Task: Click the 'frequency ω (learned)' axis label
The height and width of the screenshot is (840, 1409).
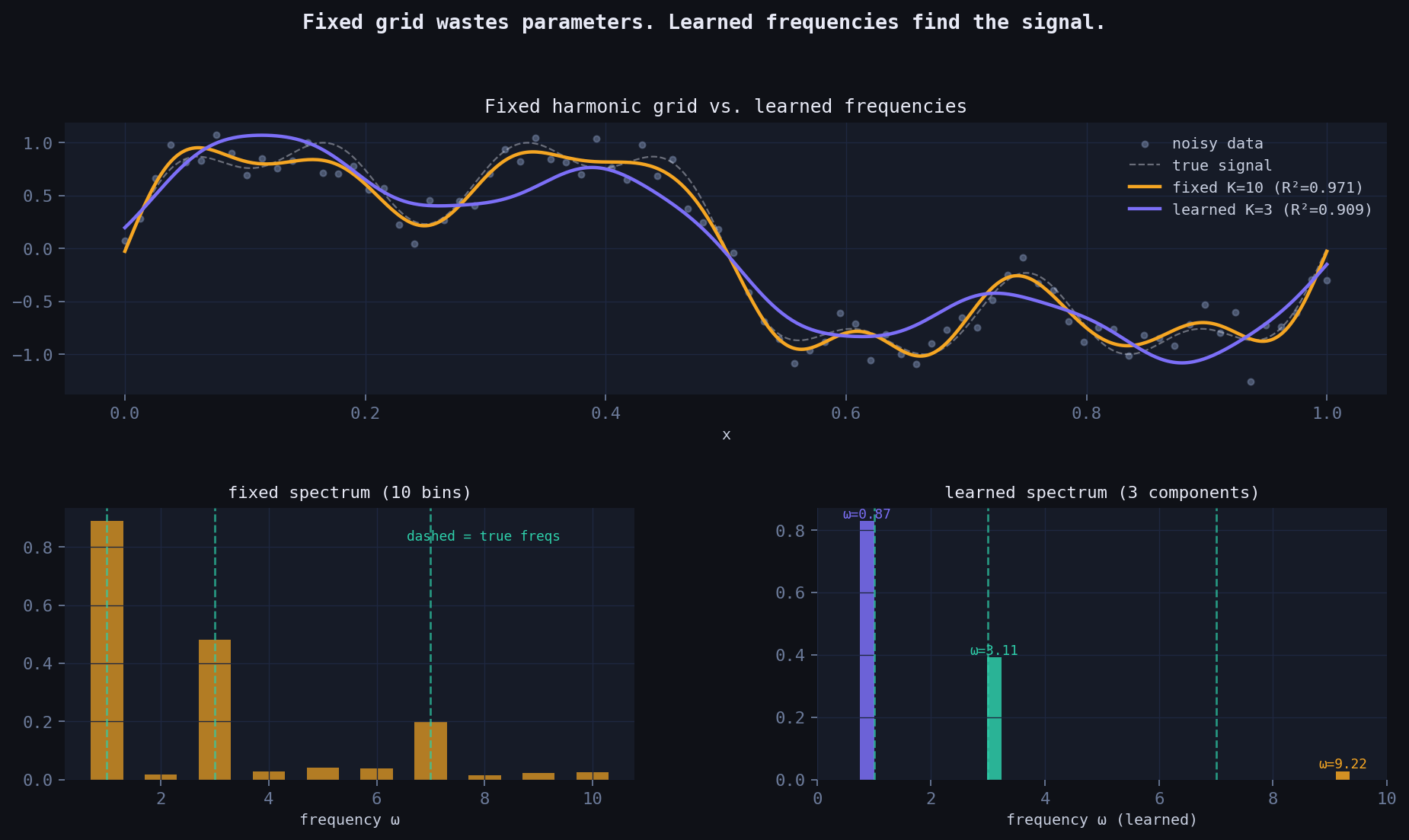Action: pyautogui.click(x=1101, y=819)
